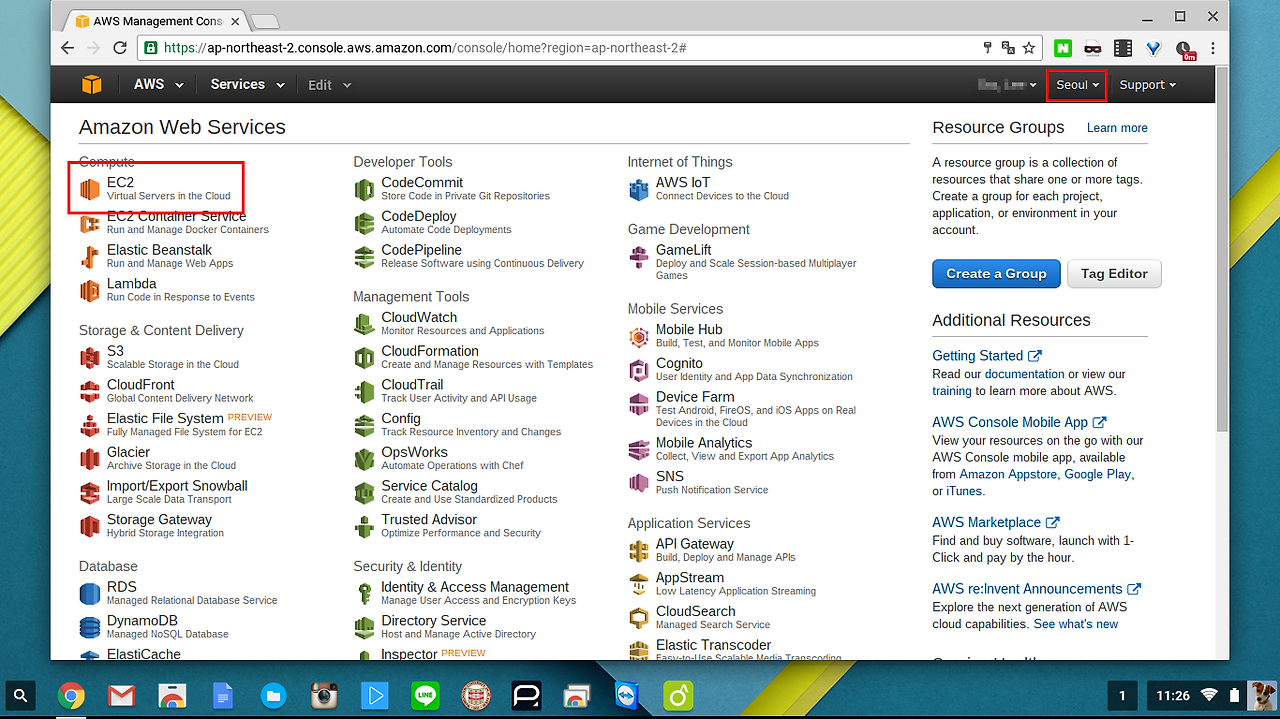Open Chrome from the shelf
1280x719 pixels.
(x=71, y=696)
